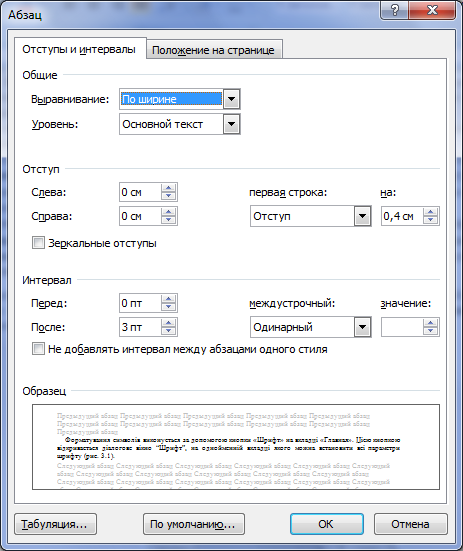463x551 pixels.
Task: Increase Перед spacing with up arrow
Action: click(169, 299)
